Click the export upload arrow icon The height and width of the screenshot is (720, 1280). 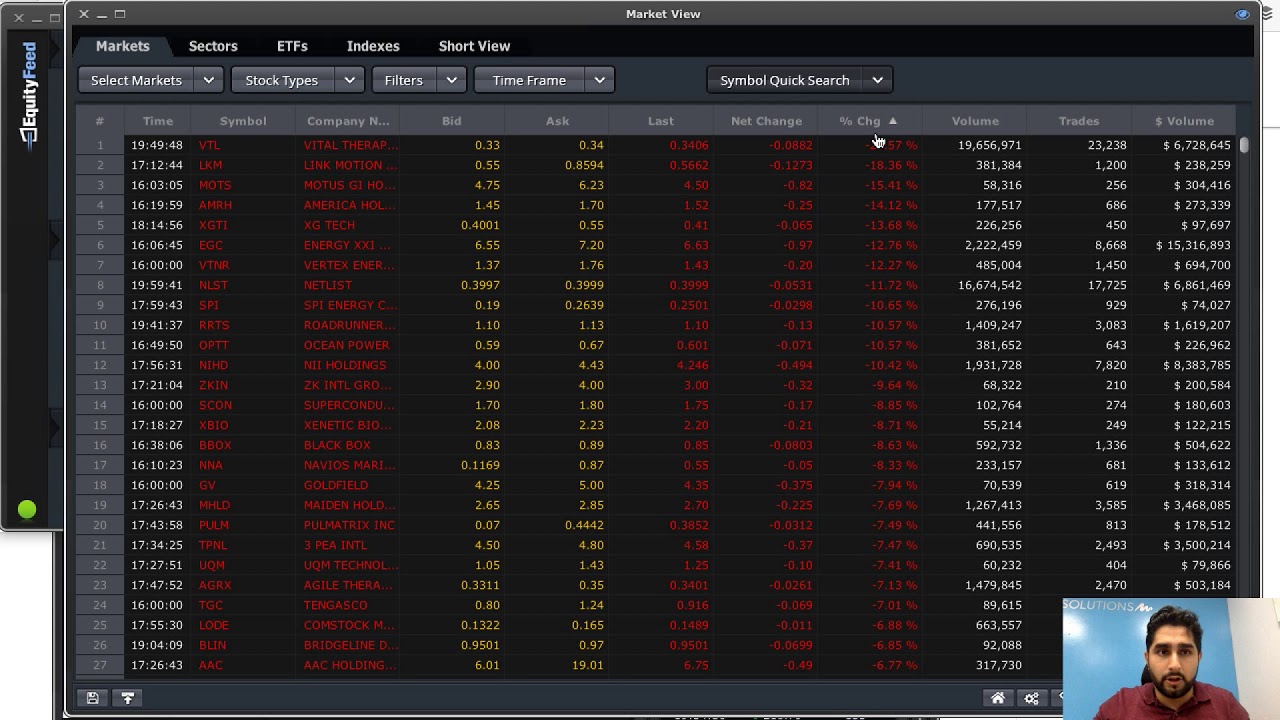[128, 698]
